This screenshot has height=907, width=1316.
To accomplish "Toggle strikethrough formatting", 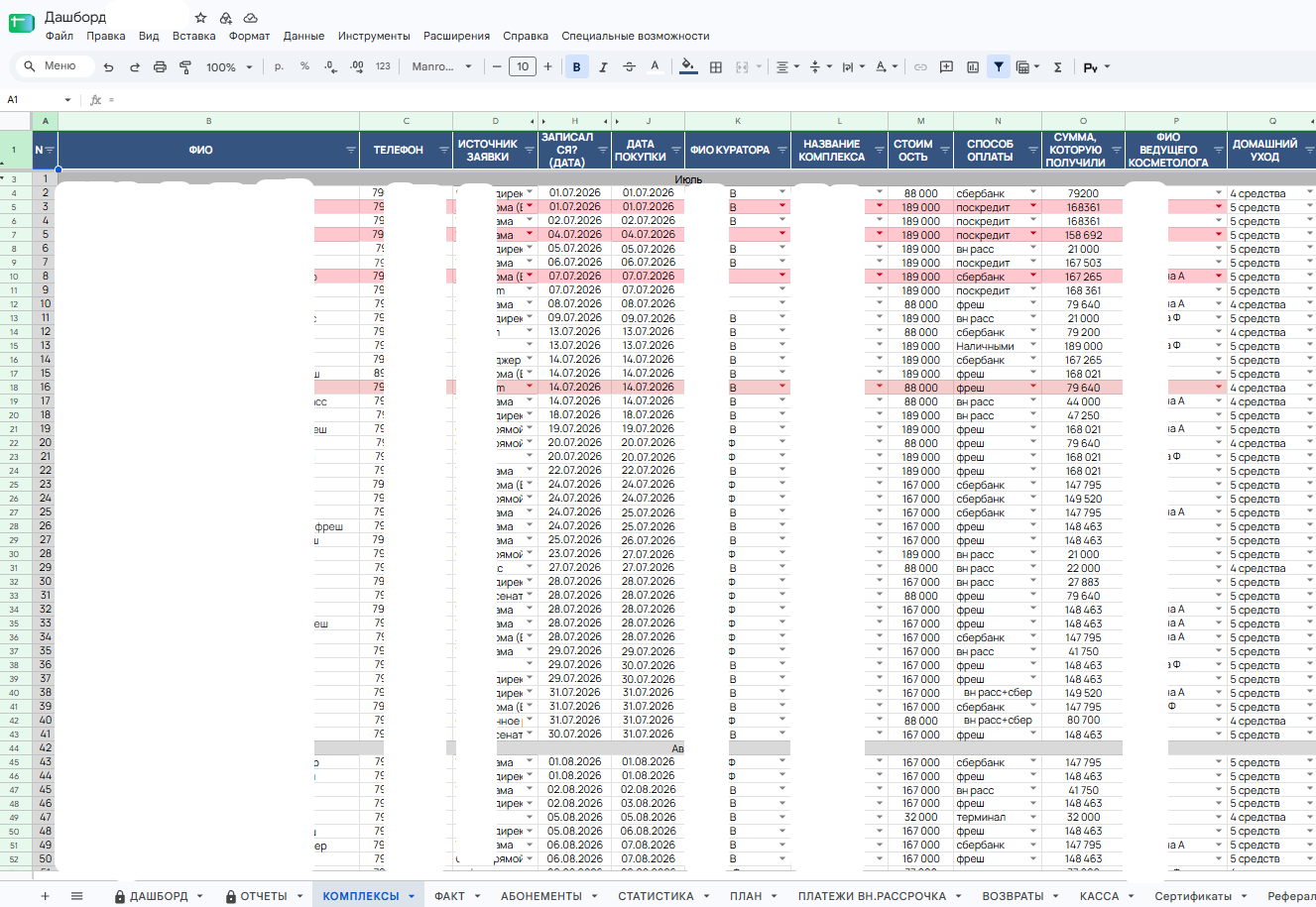I will click(629, 67).
